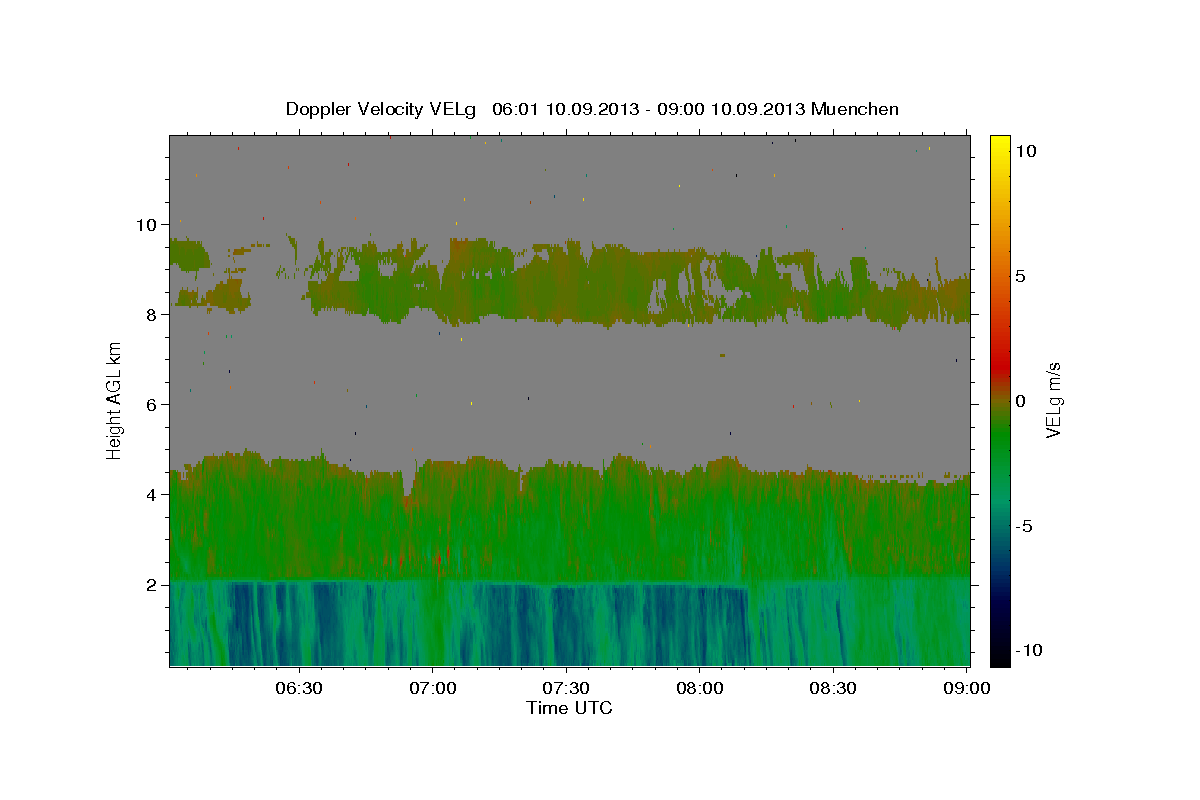Image resolution: width=1200 pixels, height=800 pixels.
Task: Click the colorbar value '5'
Action: coord(1020,276)
